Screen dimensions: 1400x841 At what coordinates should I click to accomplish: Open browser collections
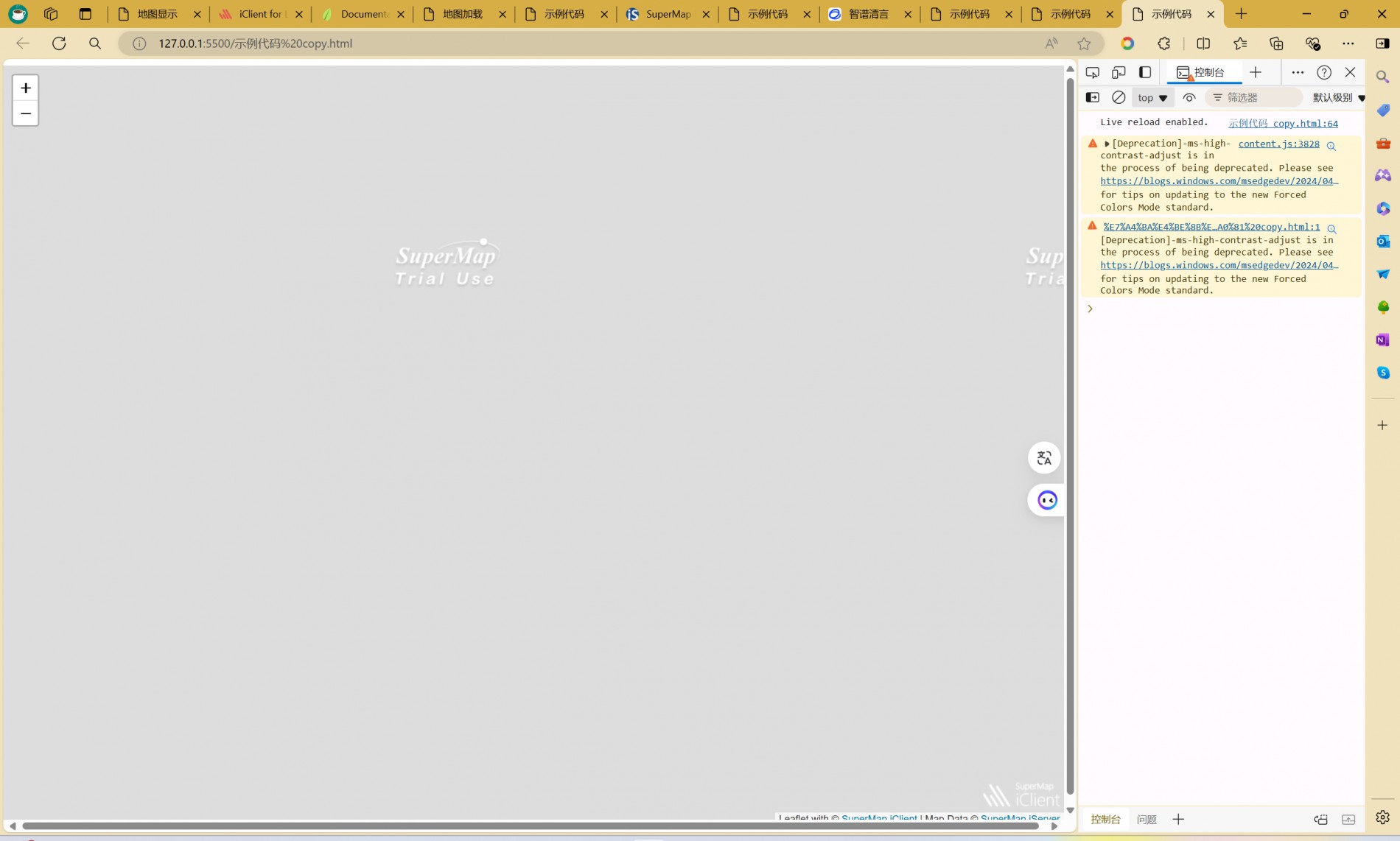[1276, 43]
